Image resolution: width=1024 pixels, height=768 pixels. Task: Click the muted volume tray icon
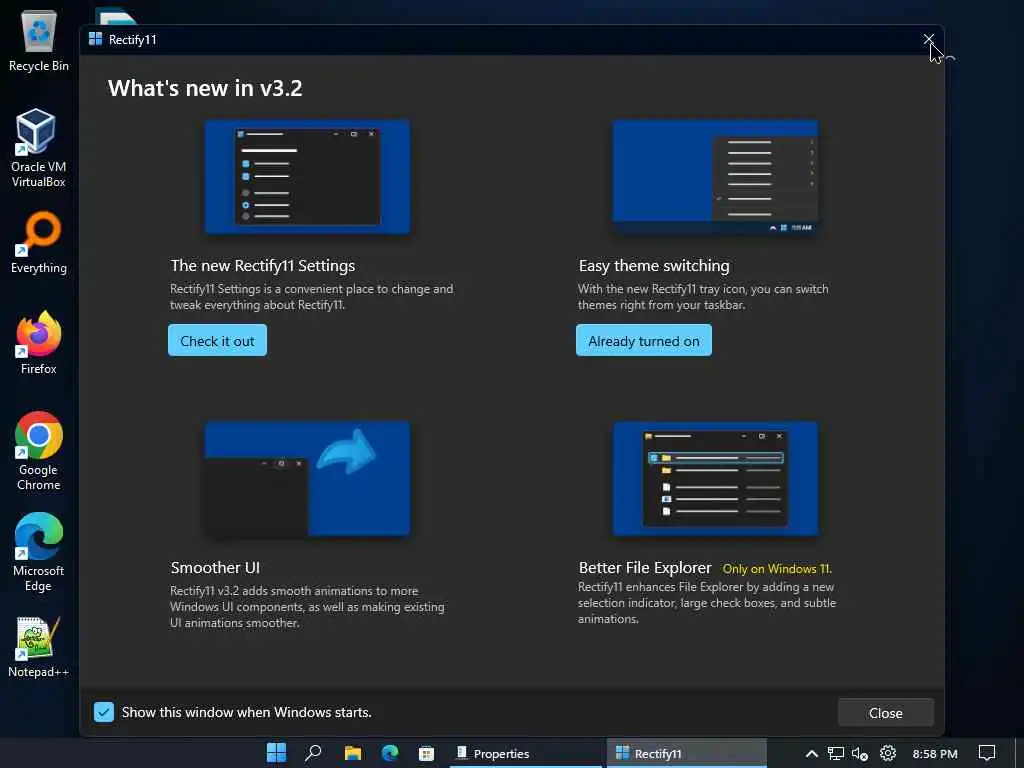point(860,754)
